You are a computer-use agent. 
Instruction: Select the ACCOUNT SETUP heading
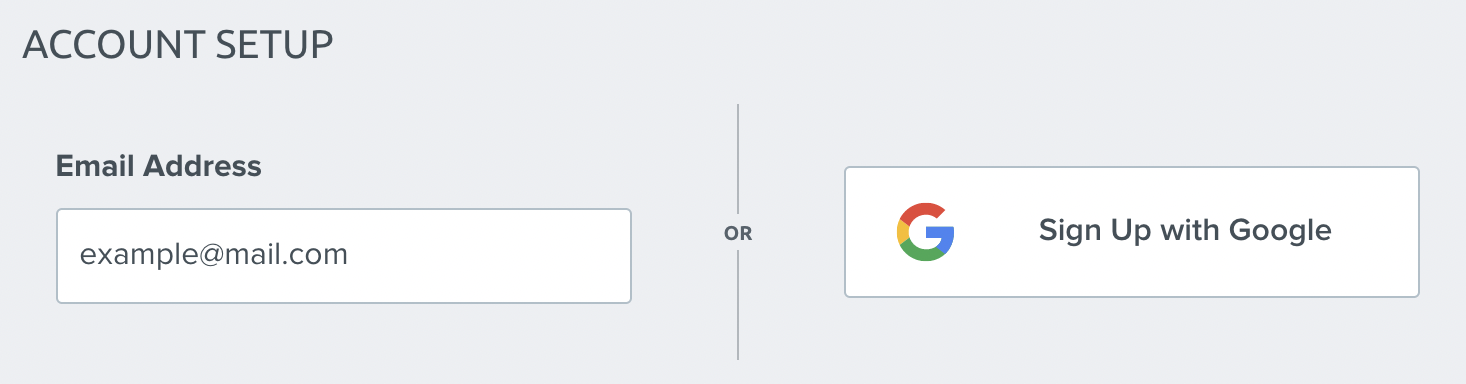point(178,46)
